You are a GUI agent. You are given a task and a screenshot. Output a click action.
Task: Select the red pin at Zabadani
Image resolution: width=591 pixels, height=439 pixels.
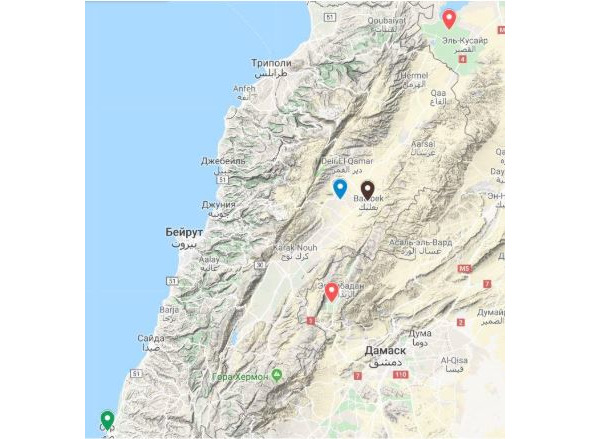pos(331,292)
